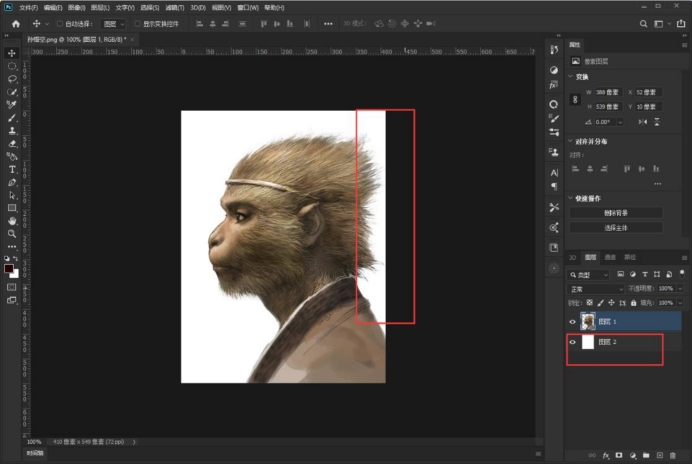Flip vertical in the Properties transform section
The image size is (692, 464).
657,122
